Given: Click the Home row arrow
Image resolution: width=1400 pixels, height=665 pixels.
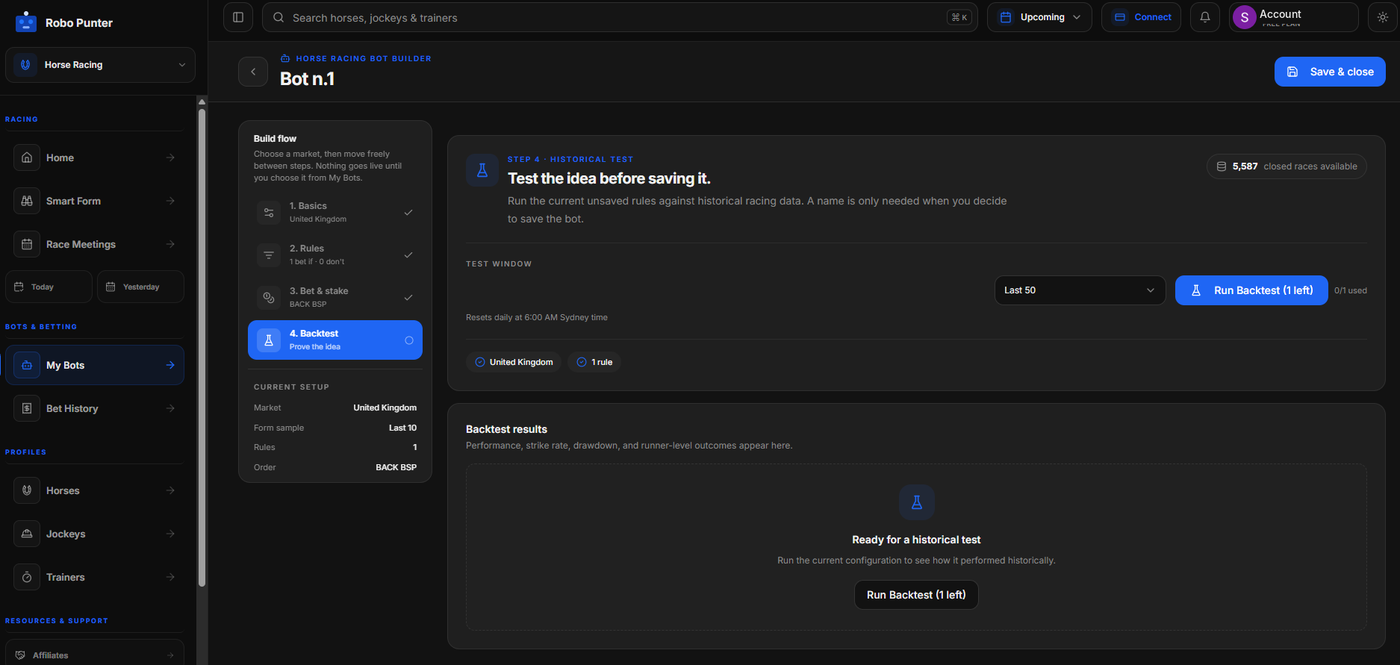Looking at the screenshot, I should point(170,158).
